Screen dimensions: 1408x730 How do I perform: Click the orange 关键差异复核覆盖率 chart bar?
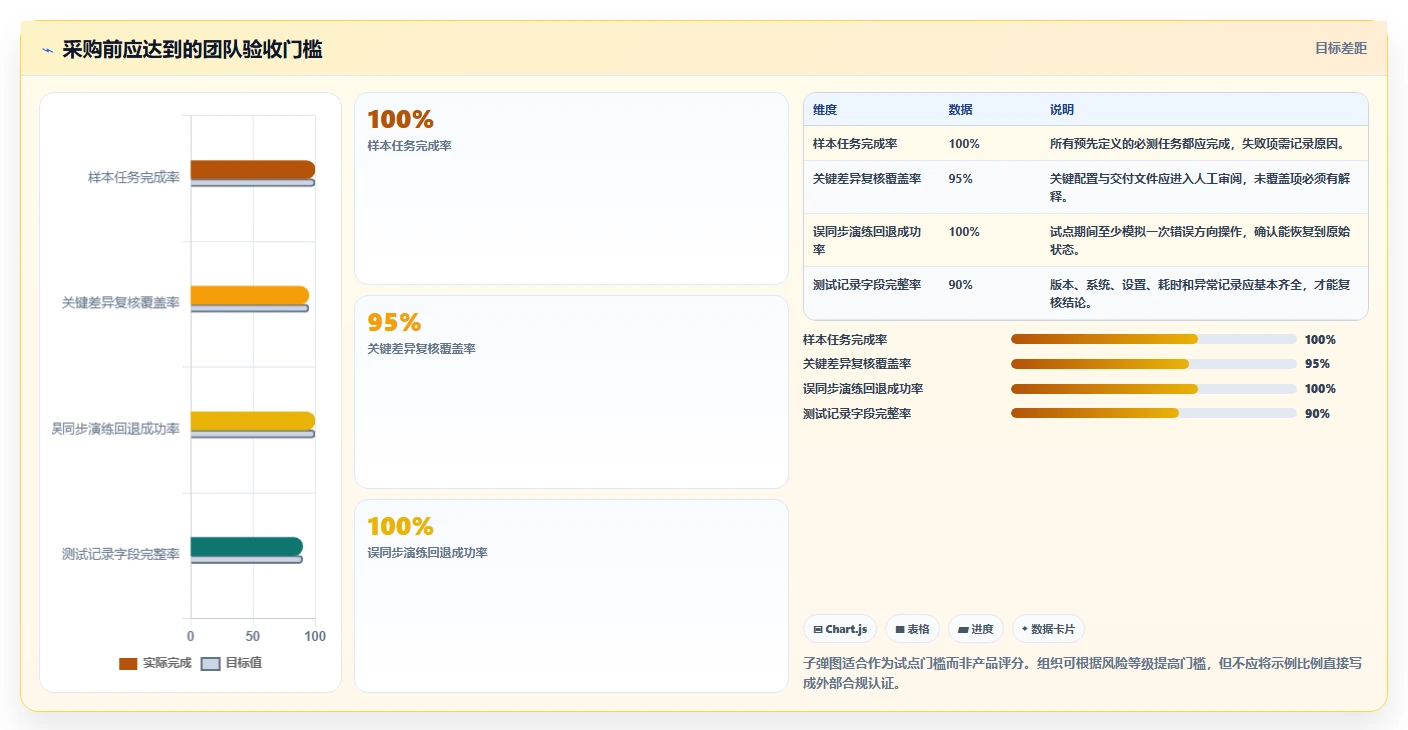(x=250, y=295)
